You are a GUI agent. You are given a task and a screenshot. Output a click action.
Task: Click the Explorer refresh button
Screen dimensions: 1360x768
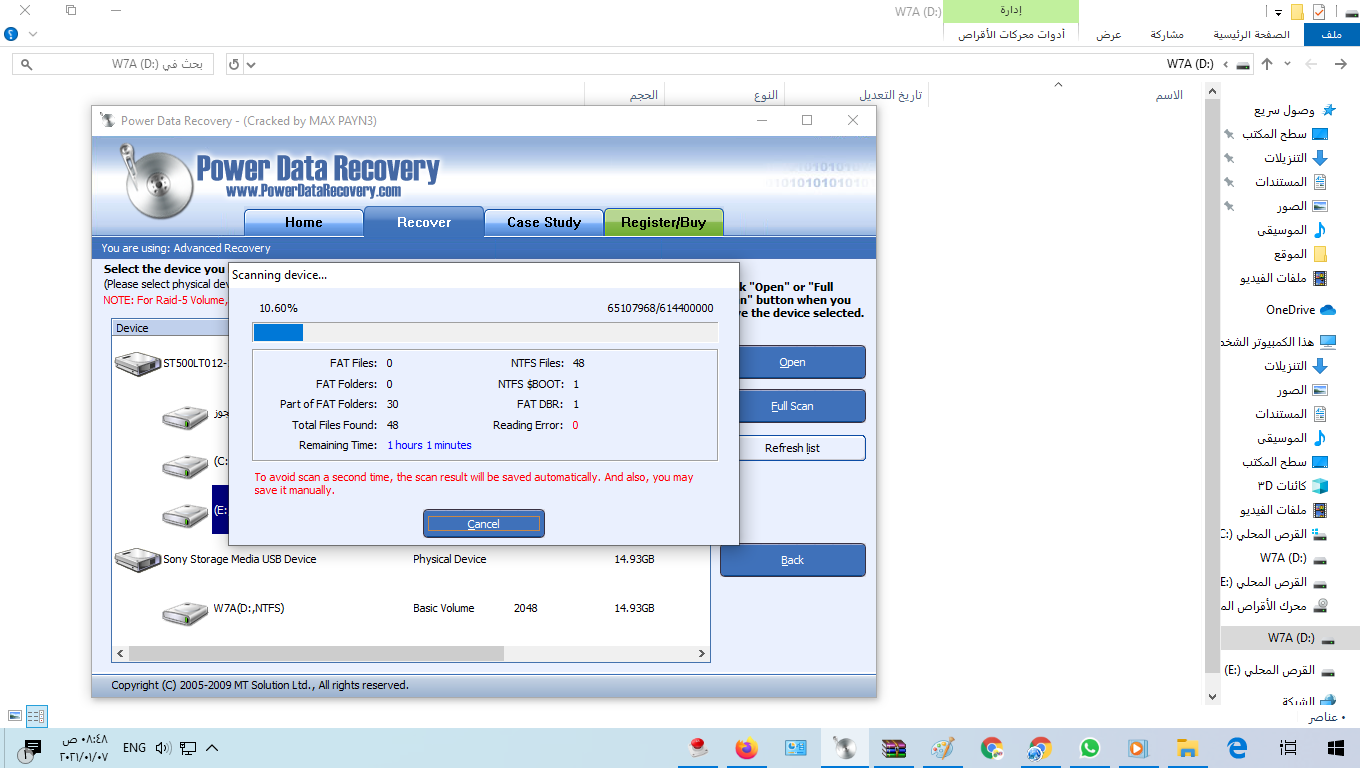(x=234, y=64)
